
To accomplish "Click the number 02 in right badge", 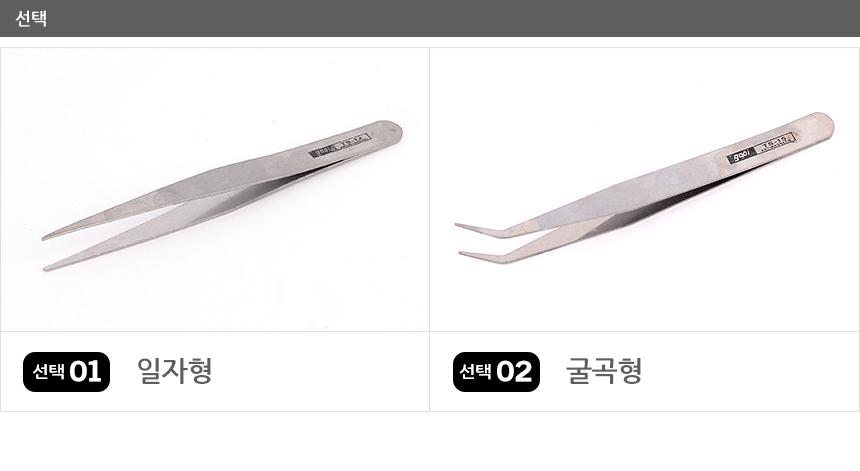I will [x=514, y=372].
